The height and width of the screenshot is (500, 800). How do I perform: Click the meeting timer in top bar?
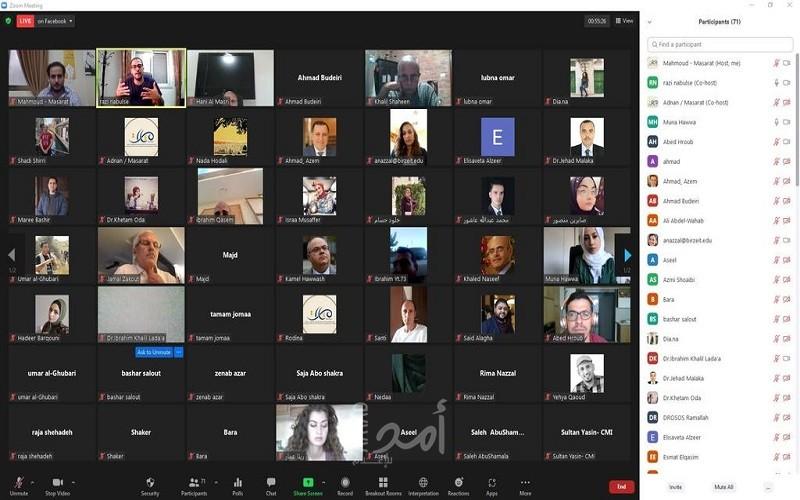597,21
